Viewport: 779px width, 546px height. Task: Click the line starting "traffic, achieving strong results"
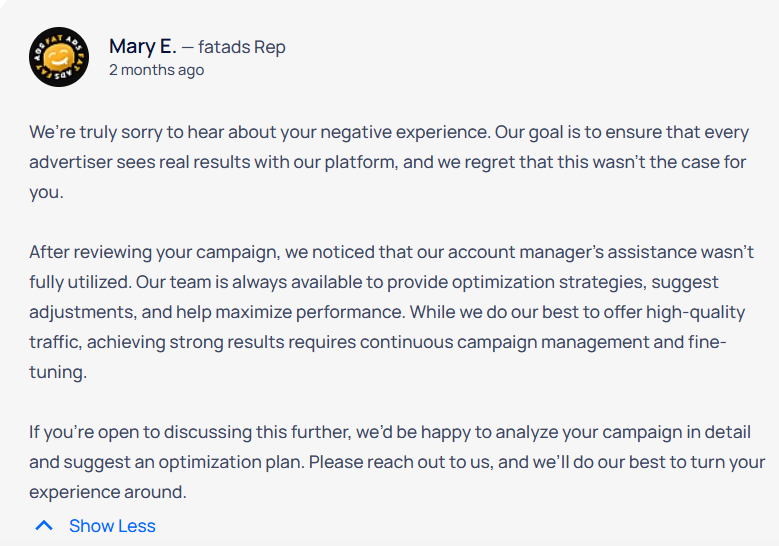pos(378,342)
